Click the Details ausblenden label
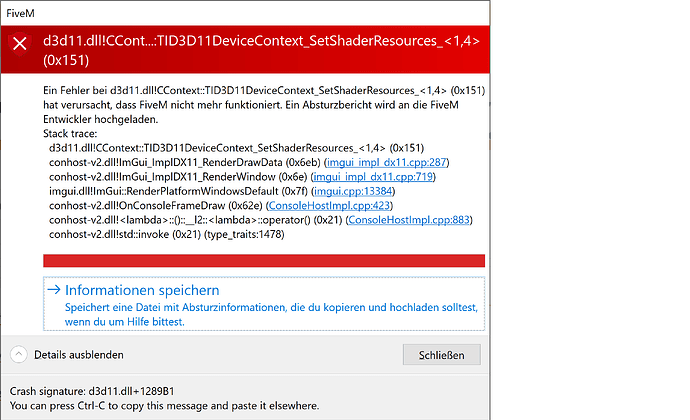Screen dimensions: 690x420 (x=79, y=355)
